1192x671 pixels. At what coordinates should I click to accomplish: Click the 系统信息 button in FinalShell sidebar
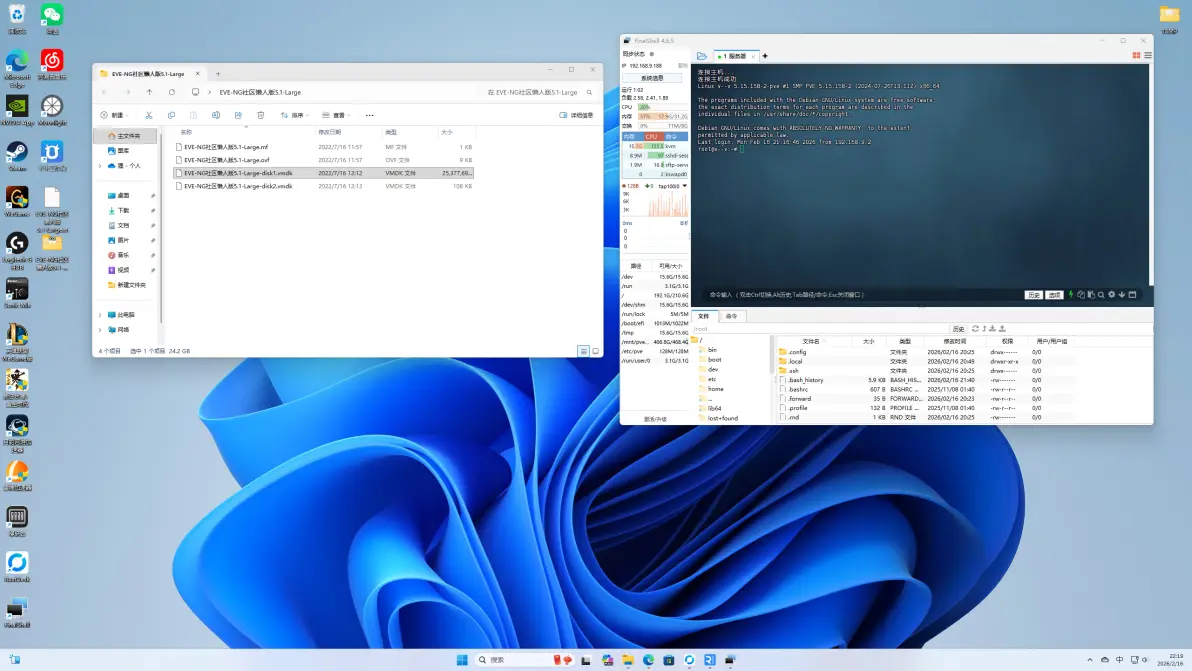[x=652, y=78]
